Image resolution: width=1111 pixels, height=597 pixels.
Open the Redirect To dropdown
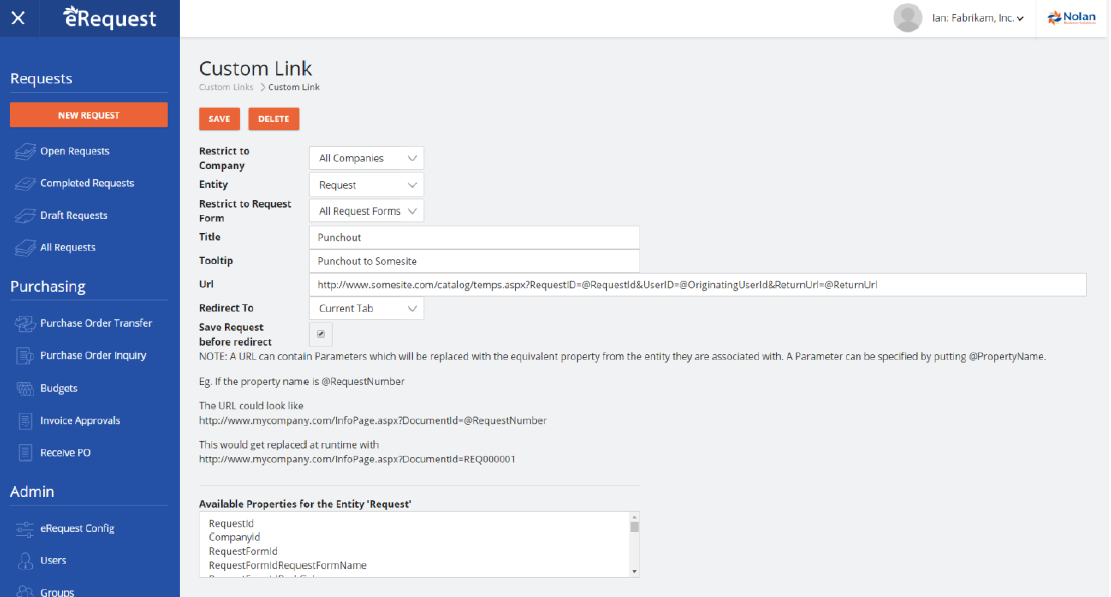(x=366, y=308)
